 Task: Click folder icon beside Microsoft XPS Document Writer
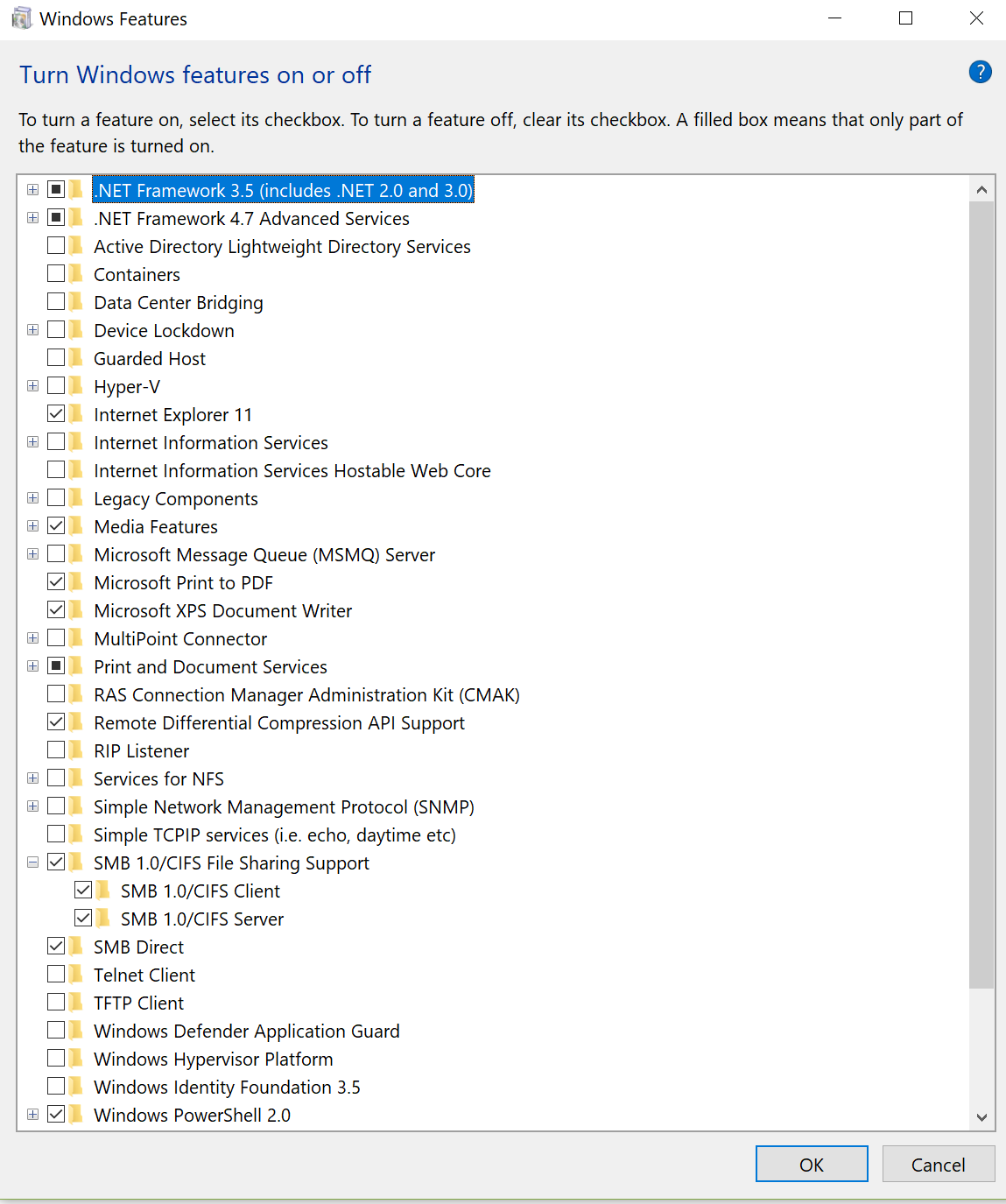77,610
